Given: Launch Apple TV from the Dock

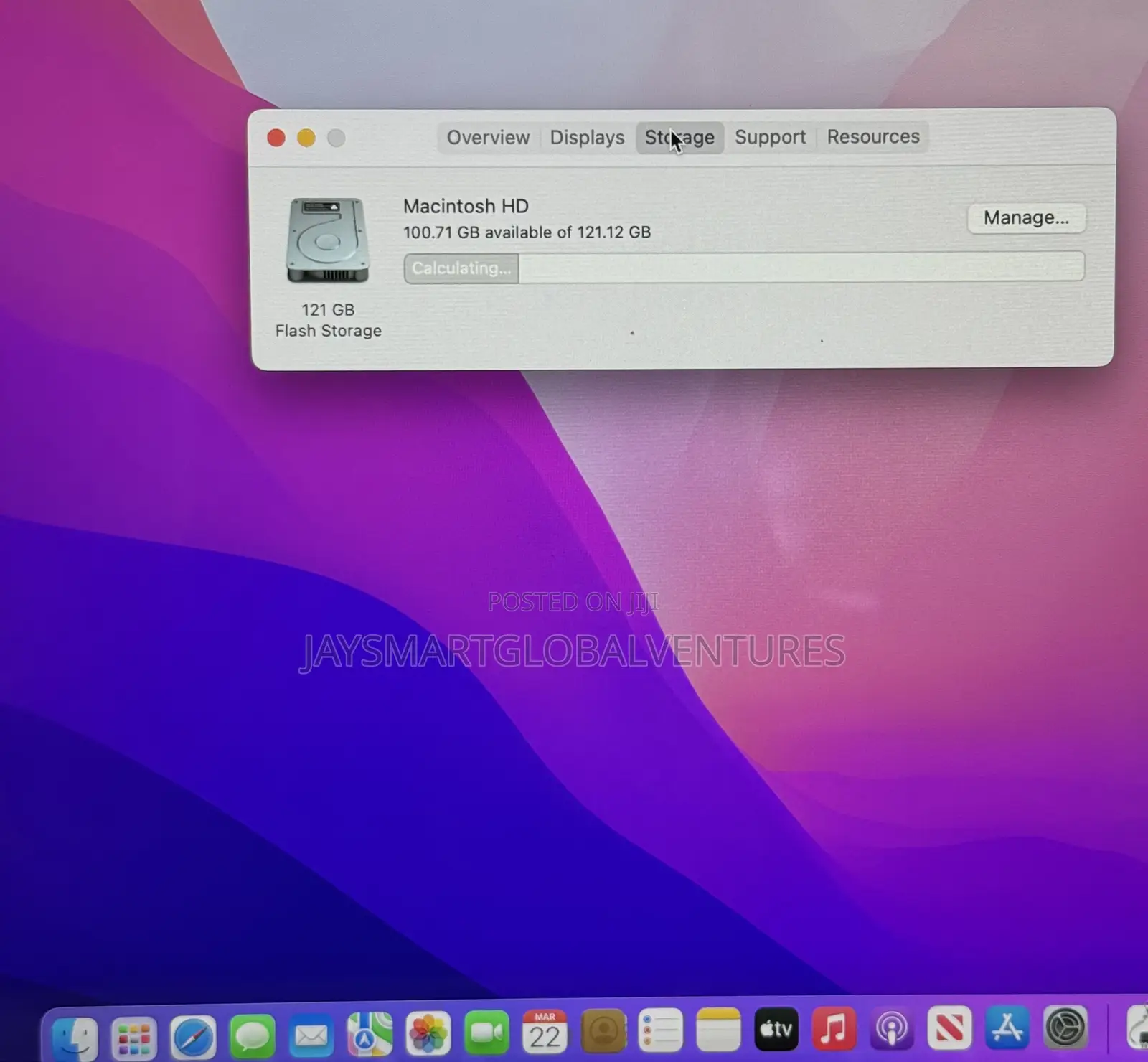Looking at the screenshot, I should (776, 1030).
